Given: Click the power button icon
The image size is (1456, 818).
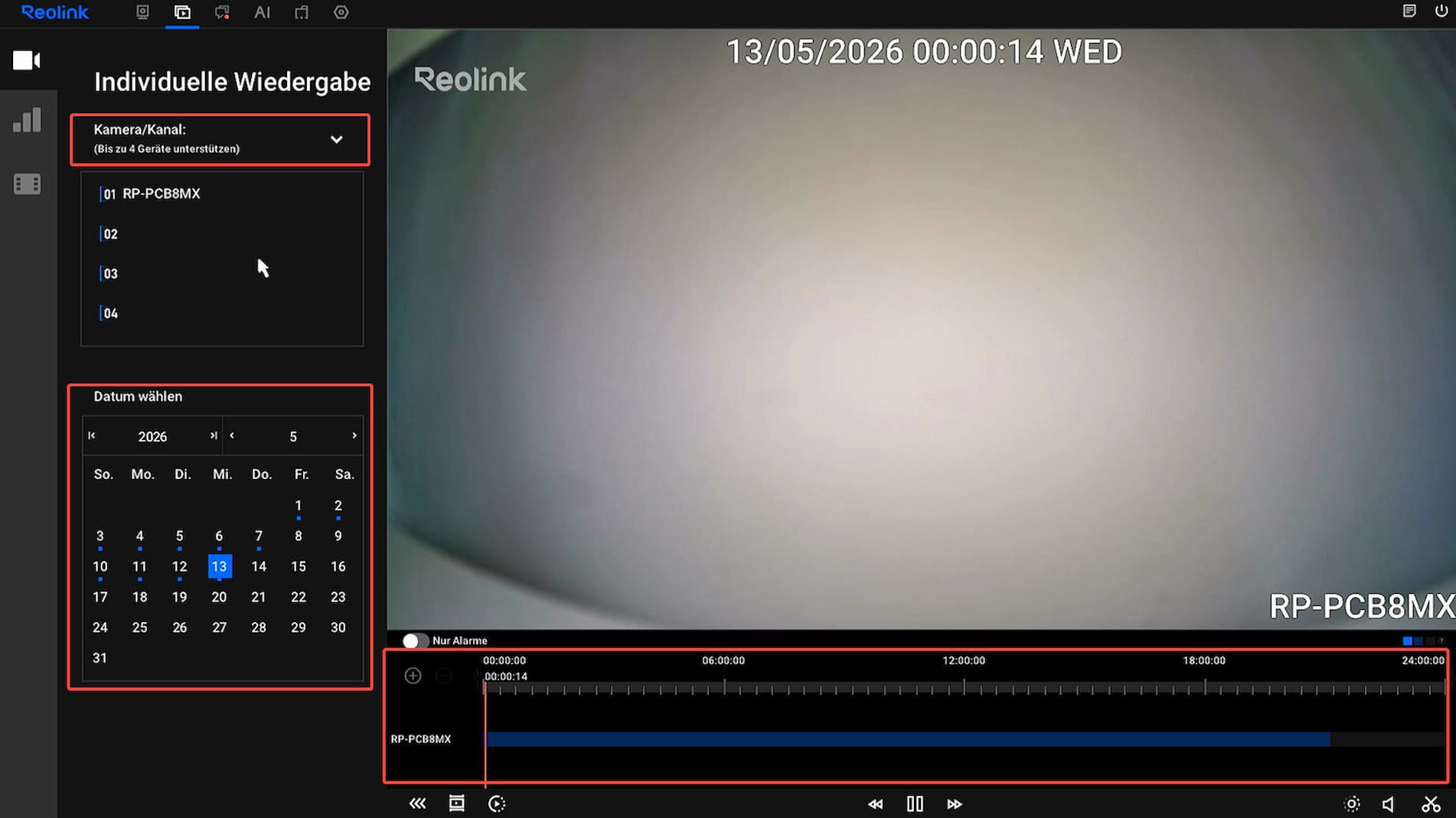Looking at the screenshot, I should pos(1441,11).
